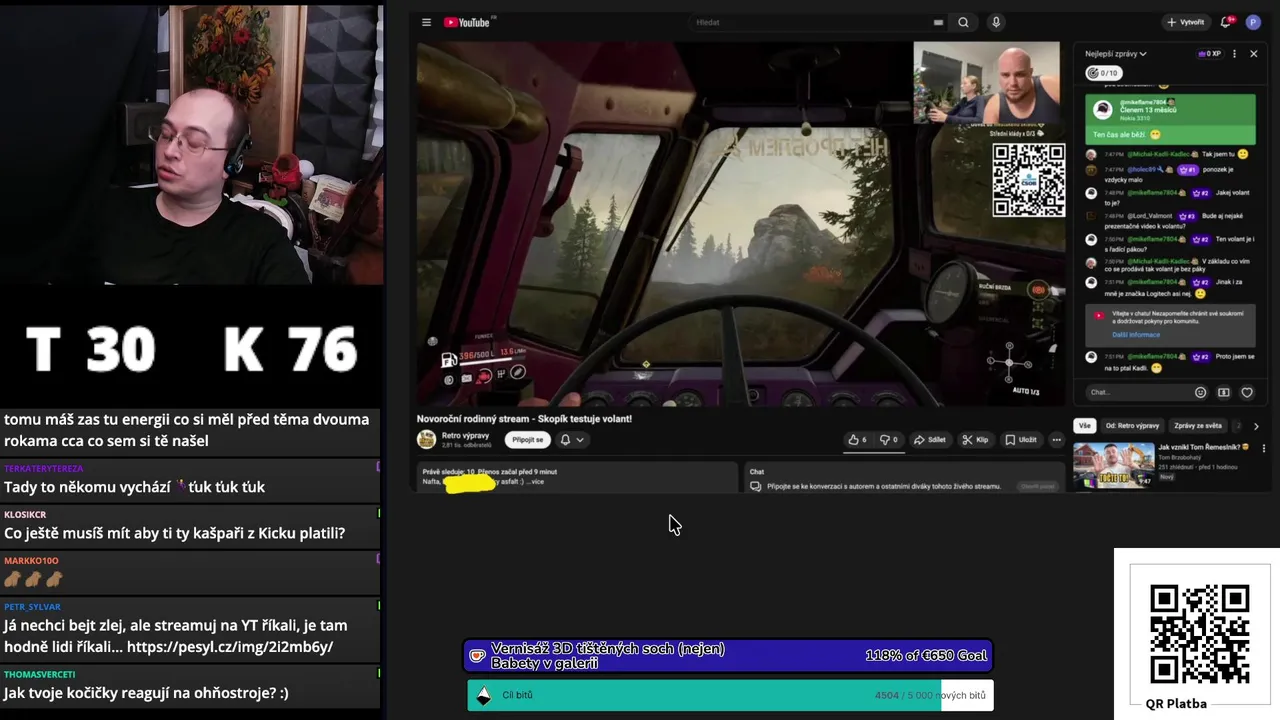Screen dimensions: 1280x720
Task: Click the video title Novoroční rodinný stream
Action: pos(524,419)
